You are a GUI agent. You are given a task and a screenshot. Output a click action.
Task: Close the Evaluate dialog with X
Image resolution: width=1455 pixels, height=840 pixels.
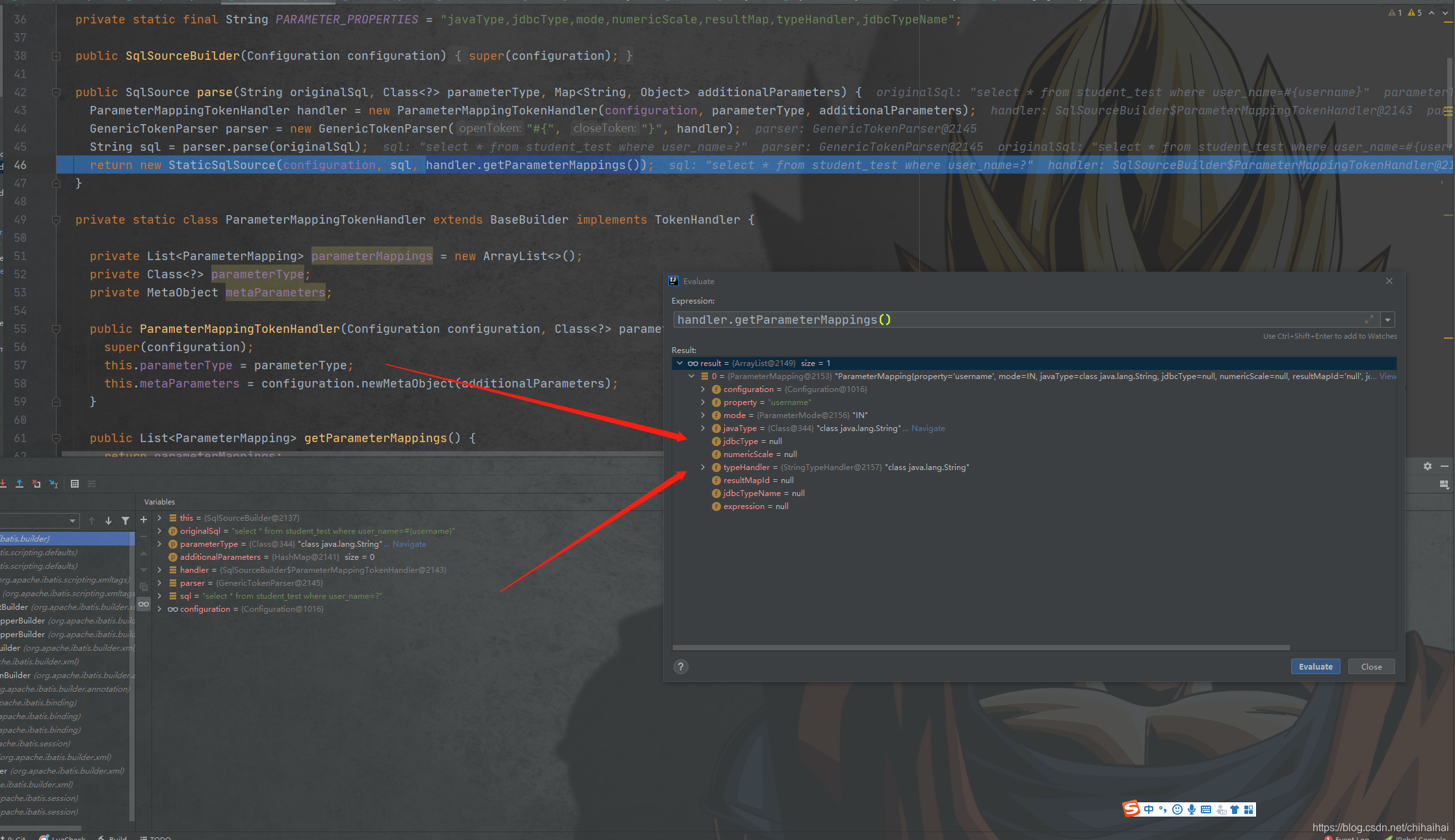(1389, 281)
